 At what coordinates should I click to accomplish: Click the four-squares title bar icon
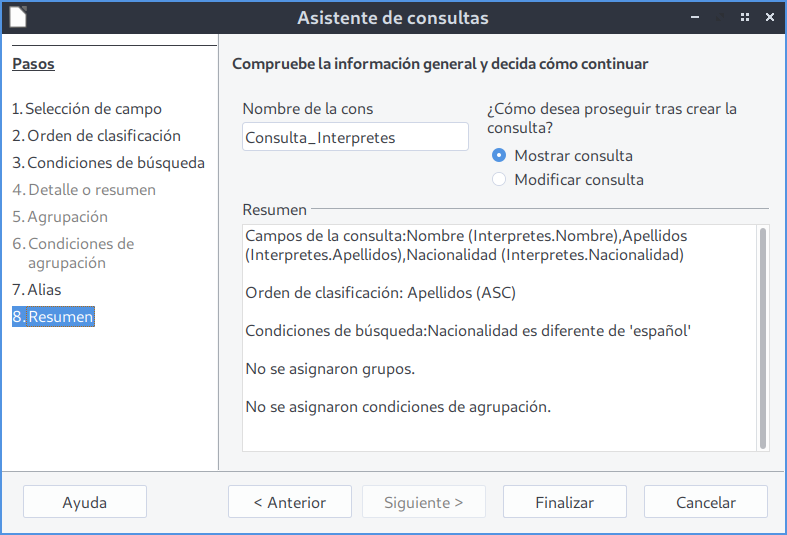point(744,18)
